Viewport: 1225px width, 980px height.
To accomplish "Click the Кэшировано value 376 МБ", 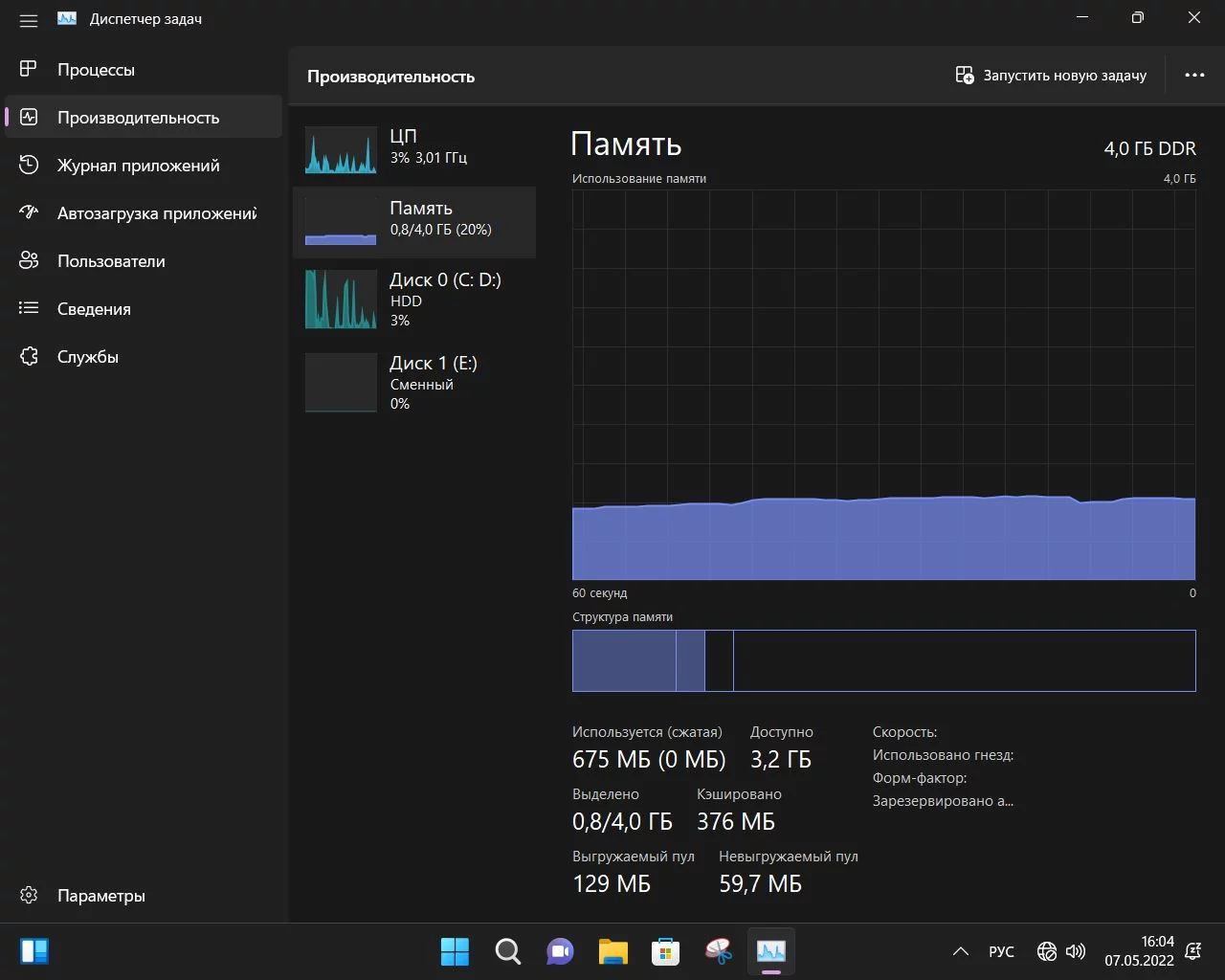I will [x=736, y=822].
